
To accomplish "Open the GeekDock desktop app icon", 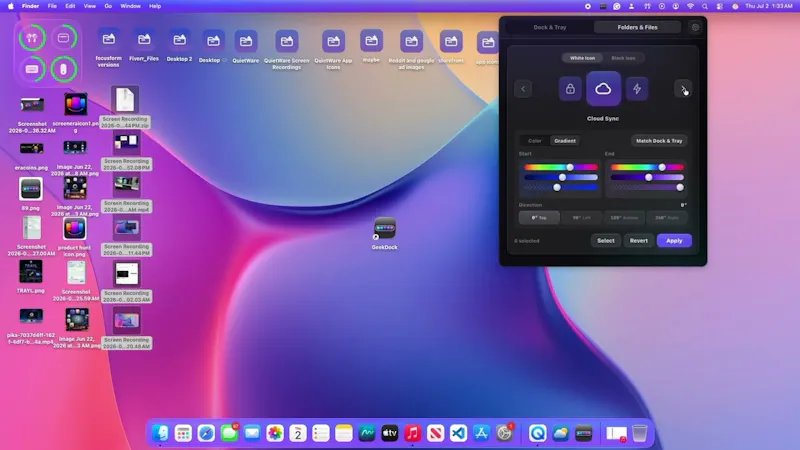I will (x=385, y=228).
